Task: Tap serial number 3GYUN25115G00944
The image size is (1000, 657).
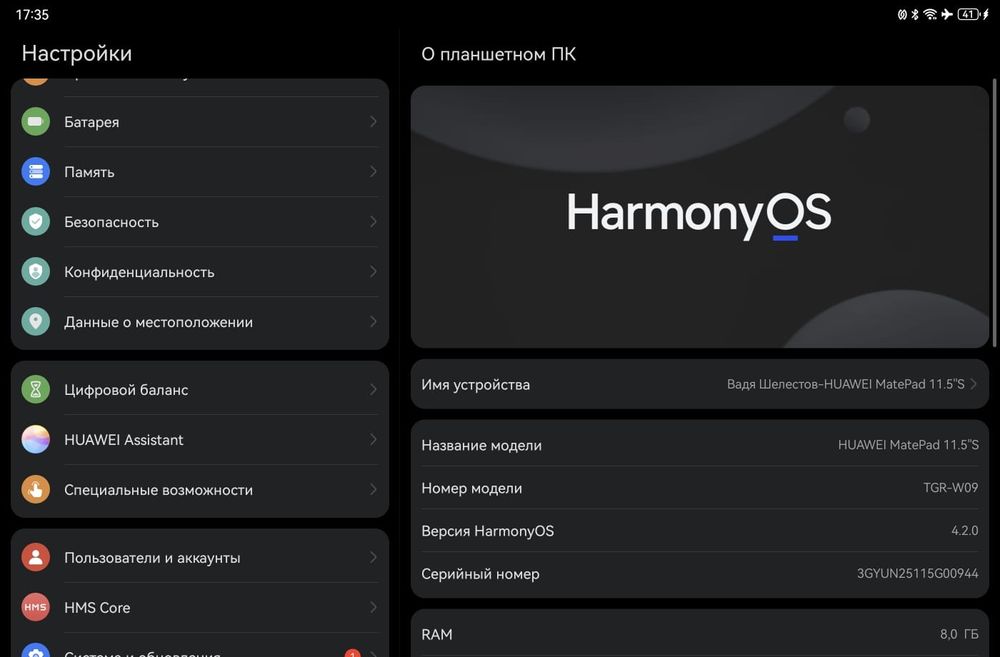Action: [x=917, y=573]
